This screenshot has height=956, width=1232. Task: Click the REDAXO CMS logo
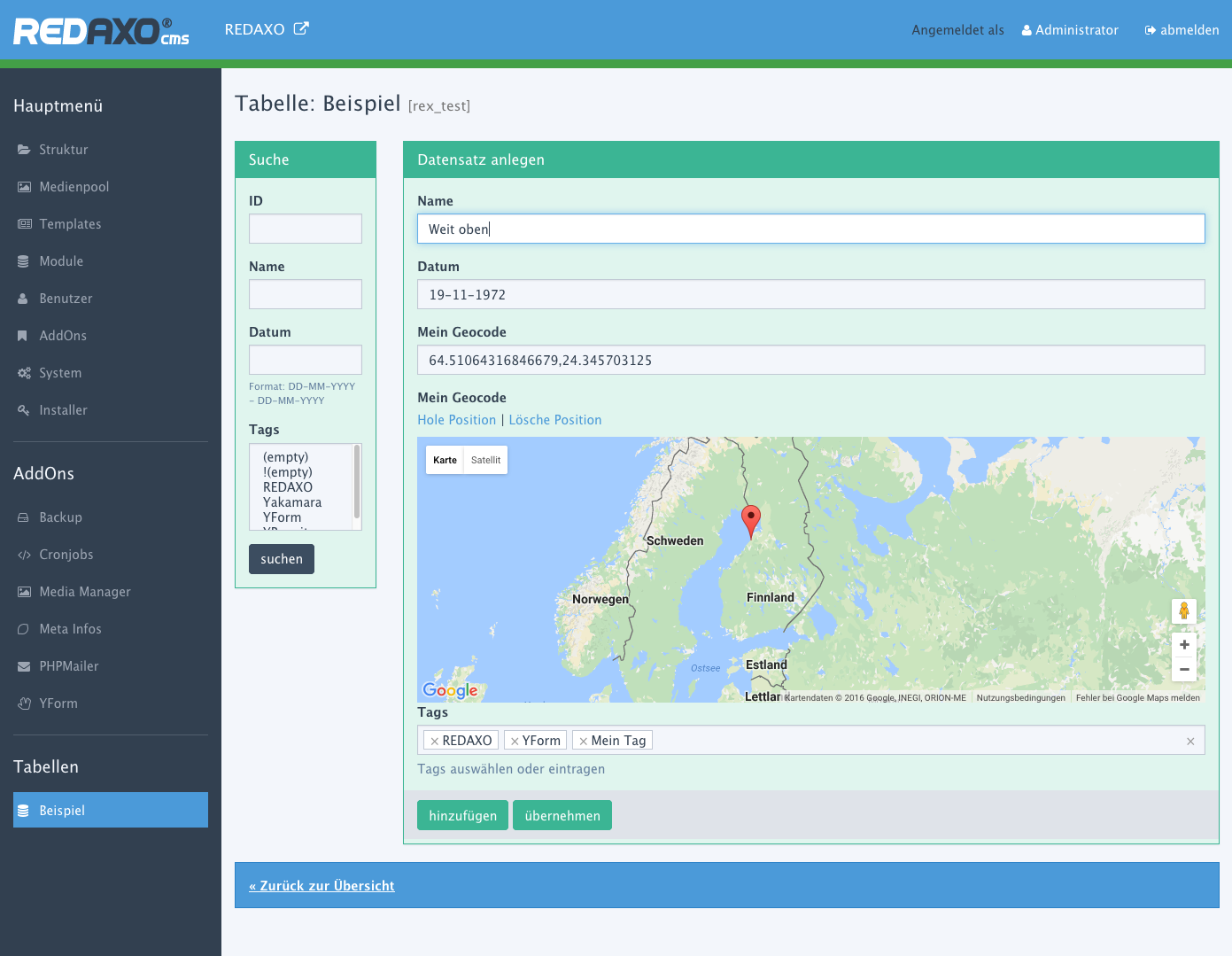101,31
